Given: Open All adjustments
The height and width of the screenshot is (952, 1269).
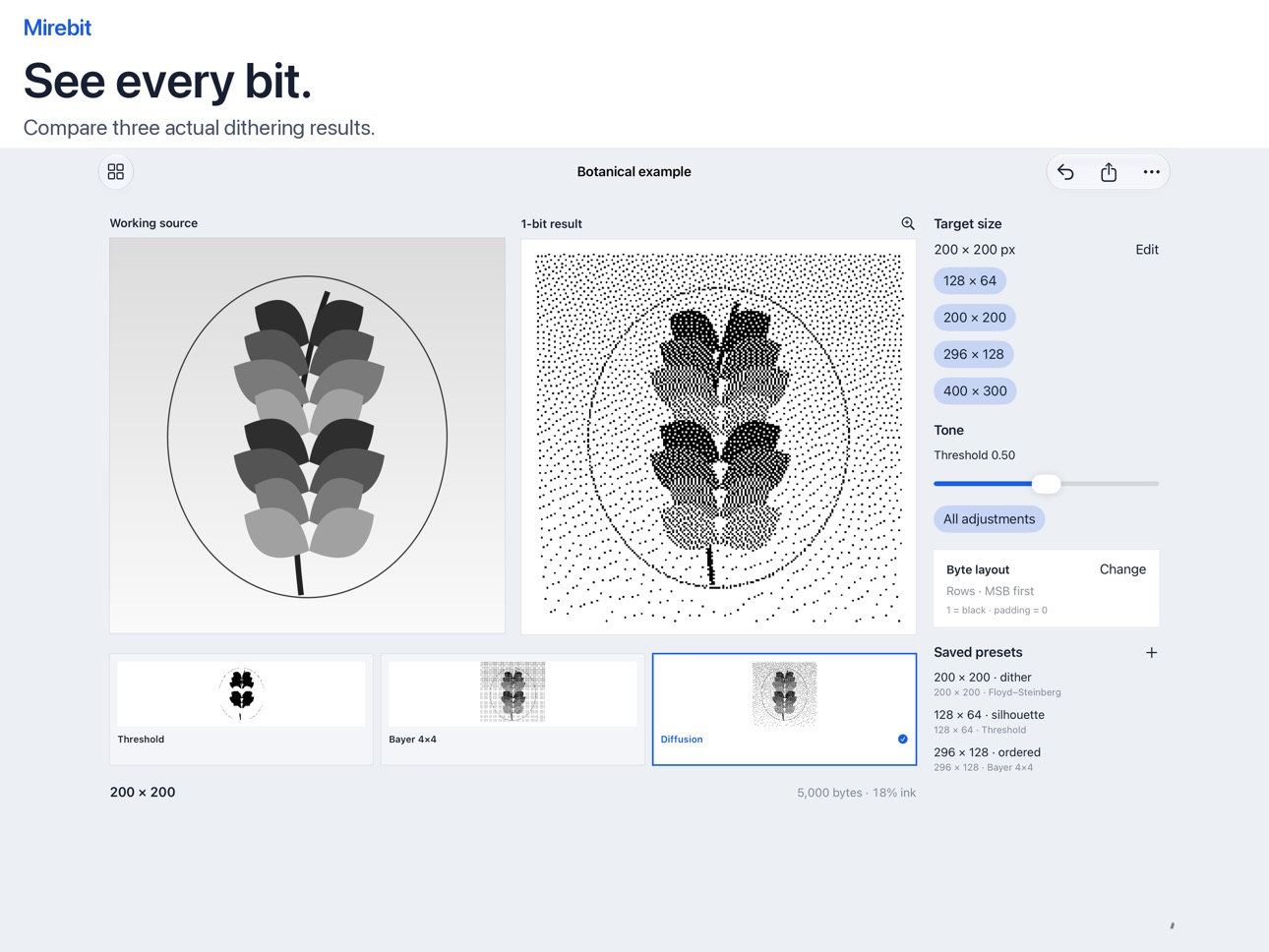Looking at the screenshot, I should click(x=989, y=519).
